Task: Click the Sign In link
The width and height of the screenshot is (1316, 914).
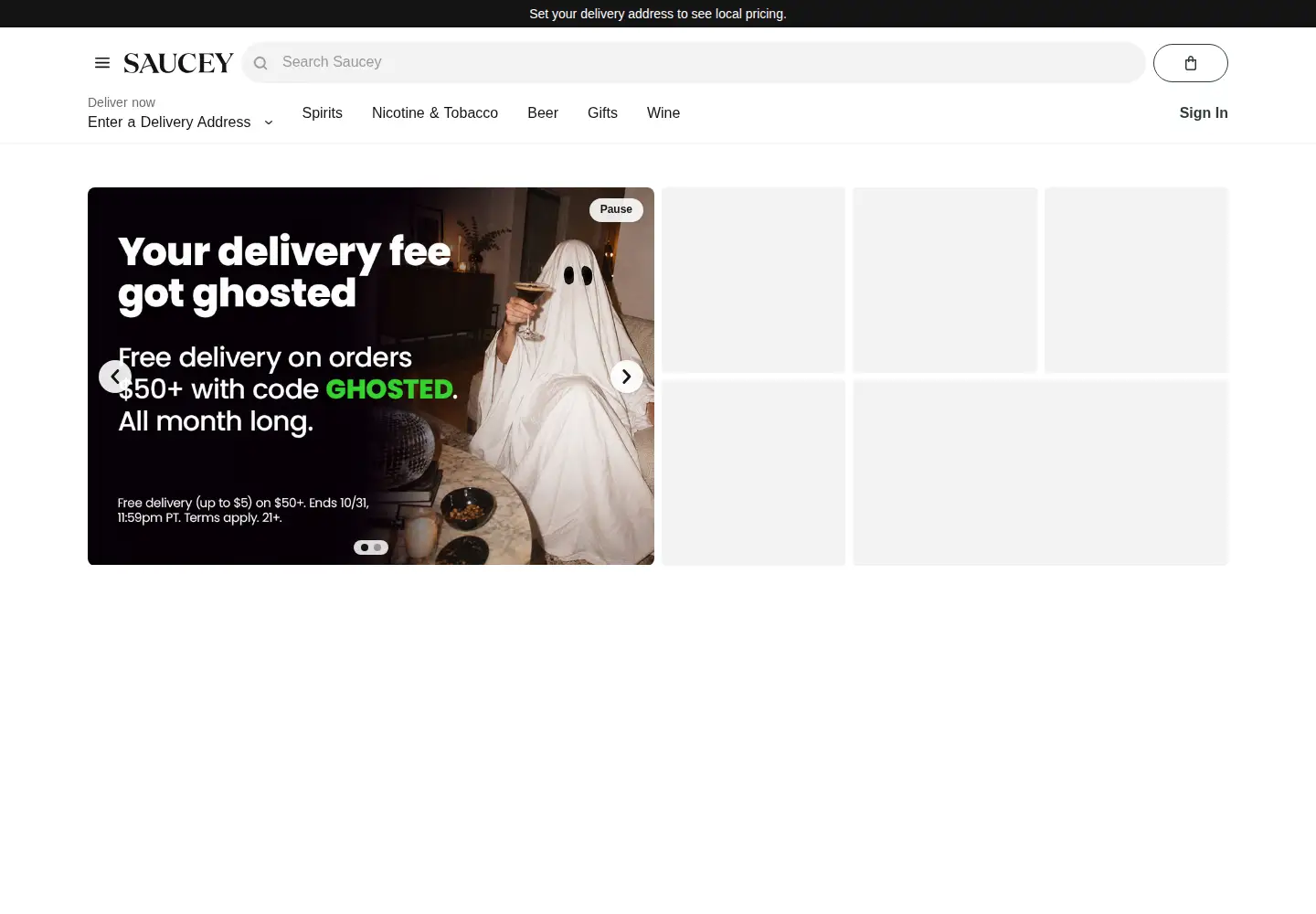Action: pos(1204,113)
